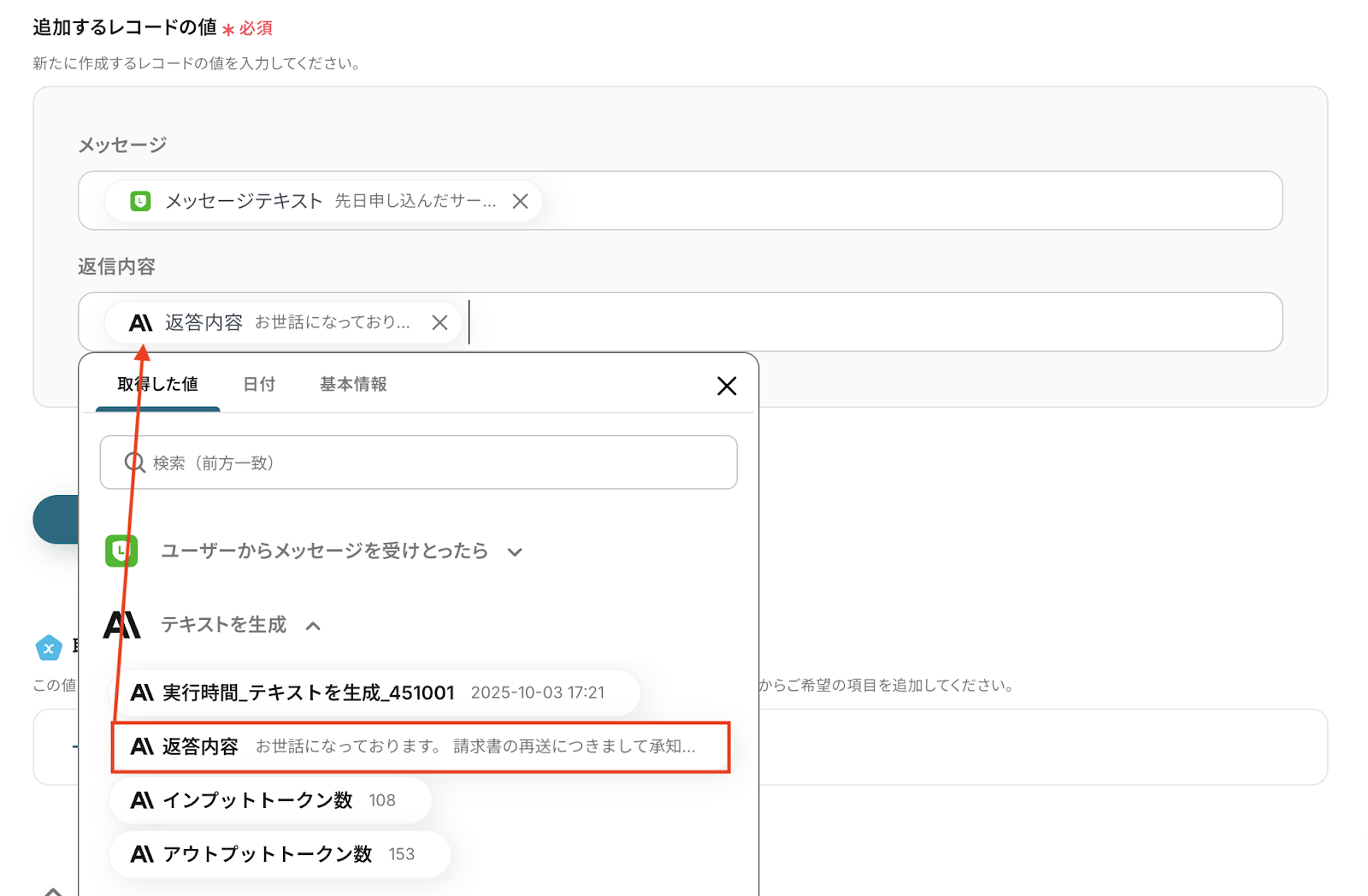This screenshot has height=896, width=1368.
Task: Click the メッセージテキスト chip label
Action: coord(244,201)
